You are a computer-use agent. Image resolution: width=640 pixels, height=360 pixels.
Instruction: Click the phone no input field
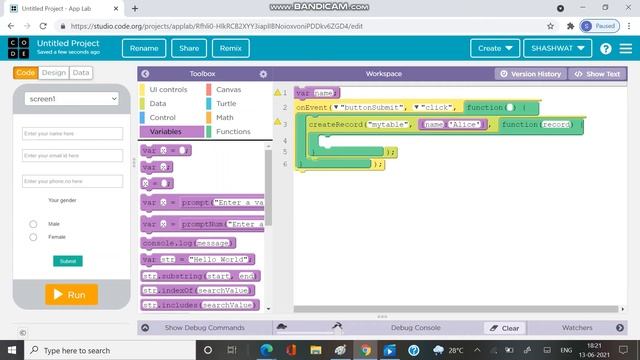tap(72, 181)
